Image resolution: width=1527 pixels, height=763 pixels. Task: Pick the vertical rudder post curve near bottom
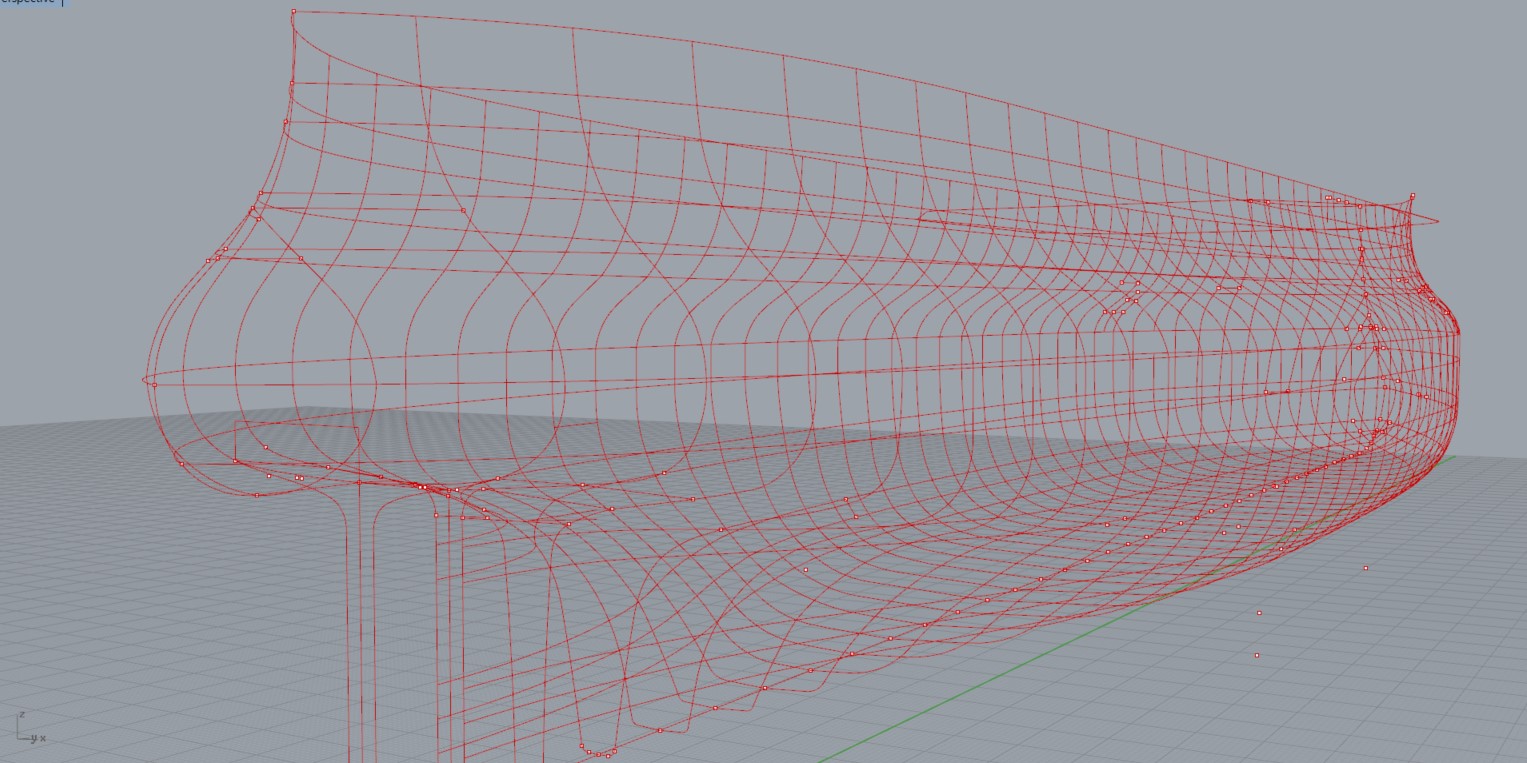click(x=349, y=650)
